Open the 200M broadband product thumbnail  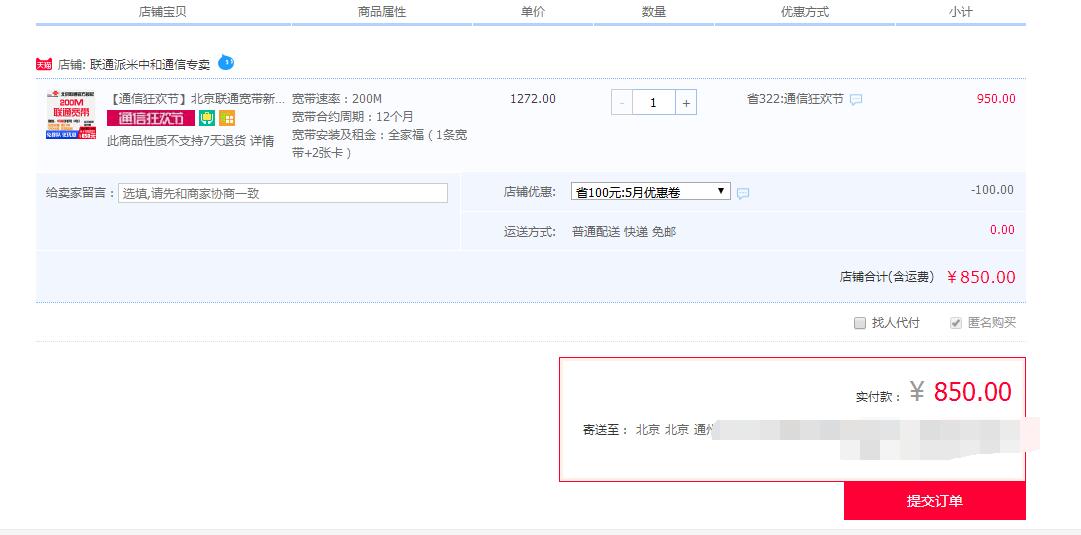71,115
